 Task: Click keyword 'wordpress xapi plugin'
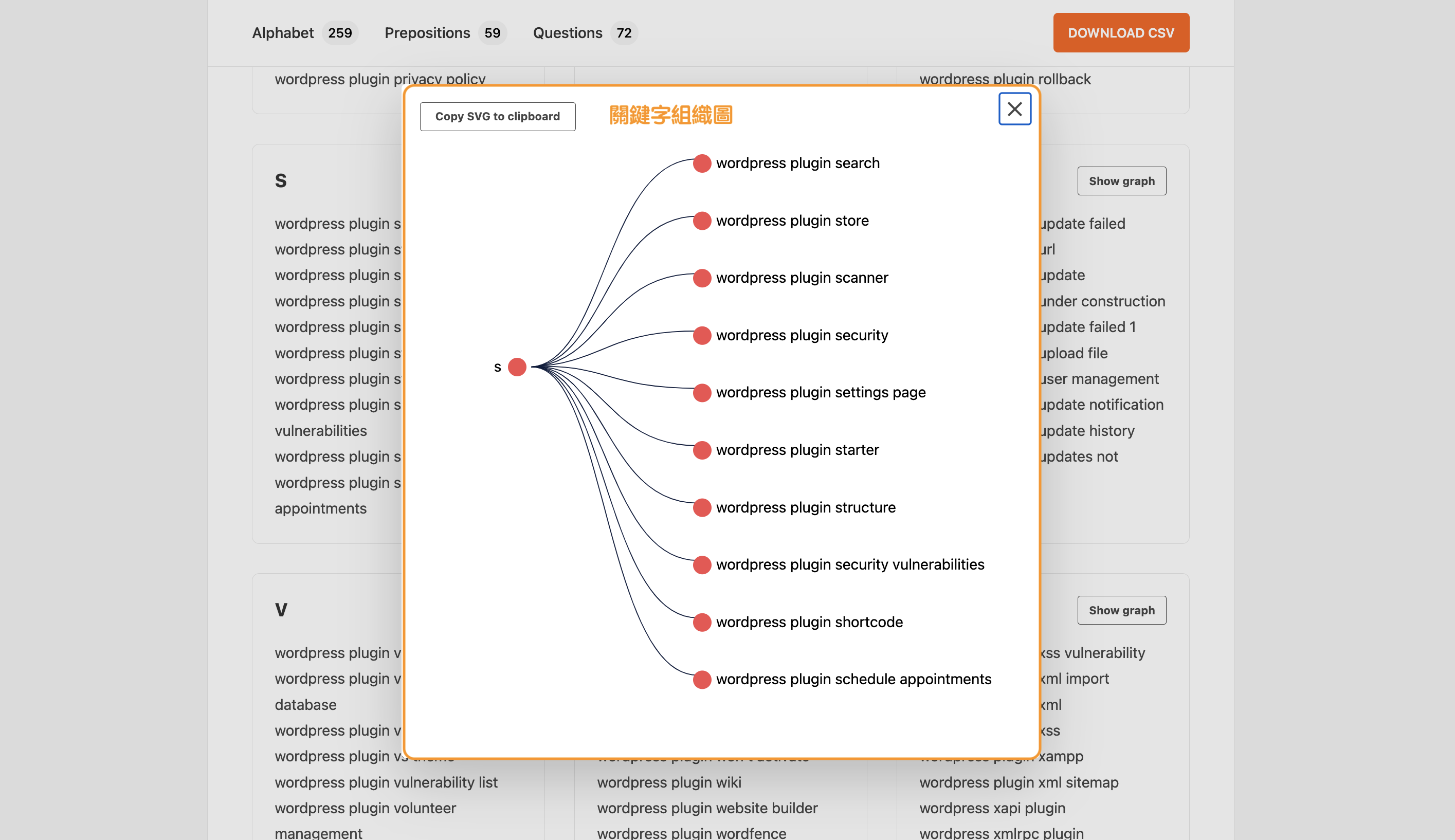[x=992, y=808]
